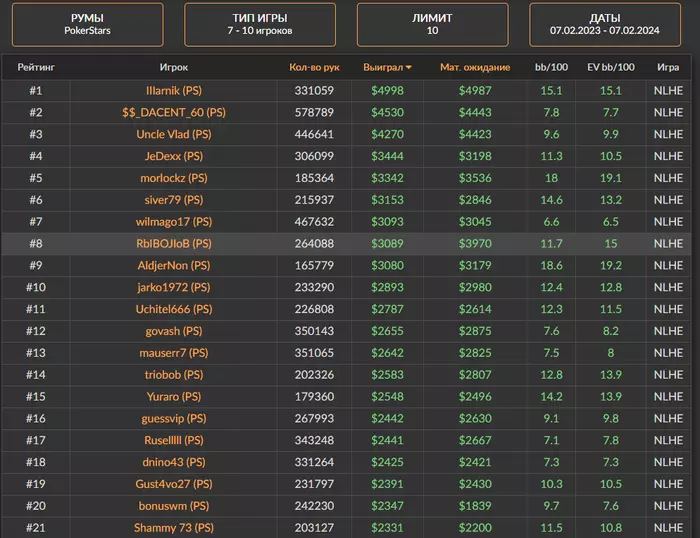Select winnings value $3342
This screenshot has width=700, height=538.
(x=387, y=178)
